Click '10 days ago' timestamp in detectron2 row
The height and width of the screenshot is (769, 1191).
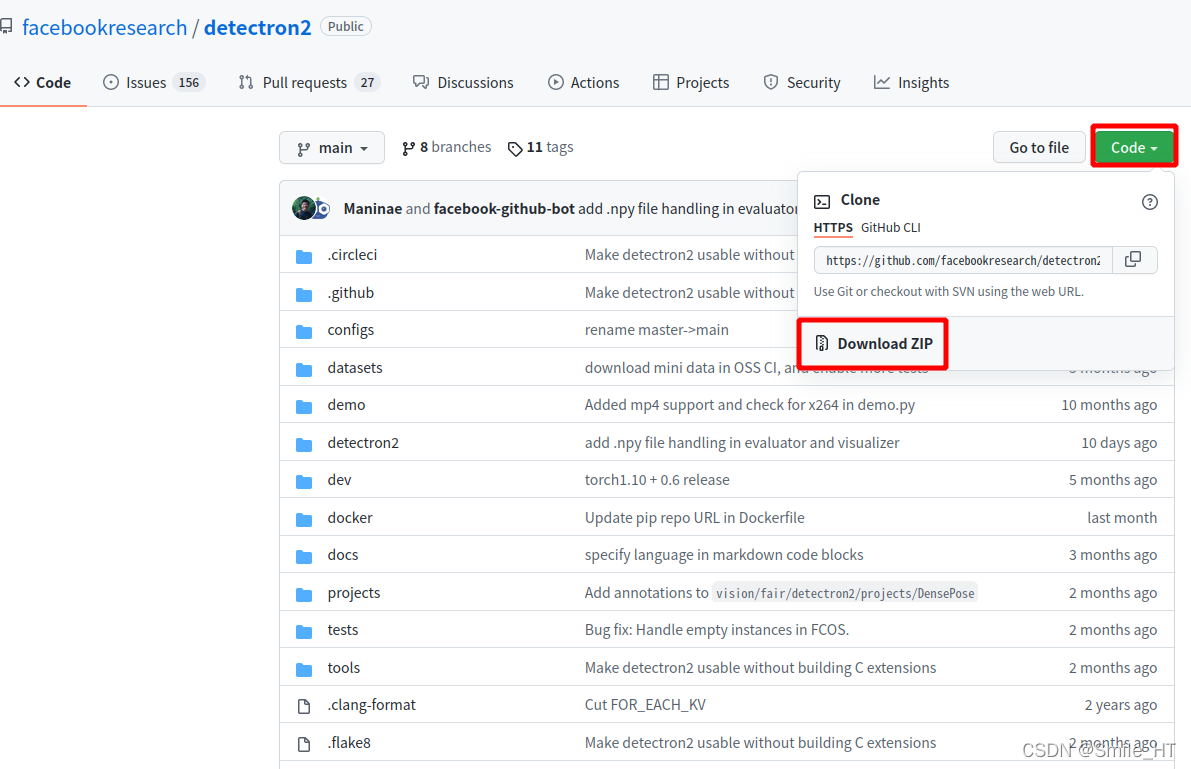pos(1119,442)
